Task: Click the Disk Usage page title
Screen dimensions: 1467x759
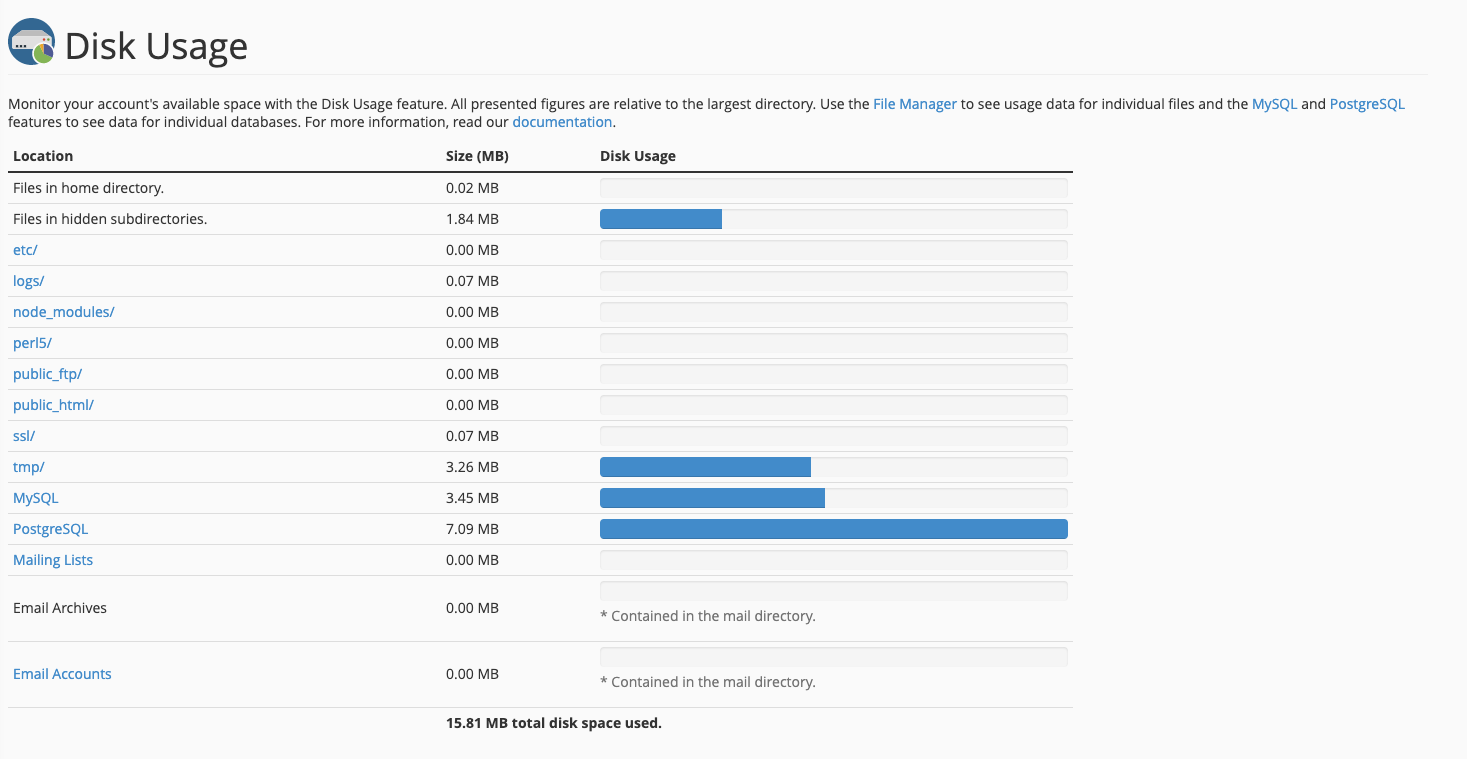Action: (x=156, y=46)
